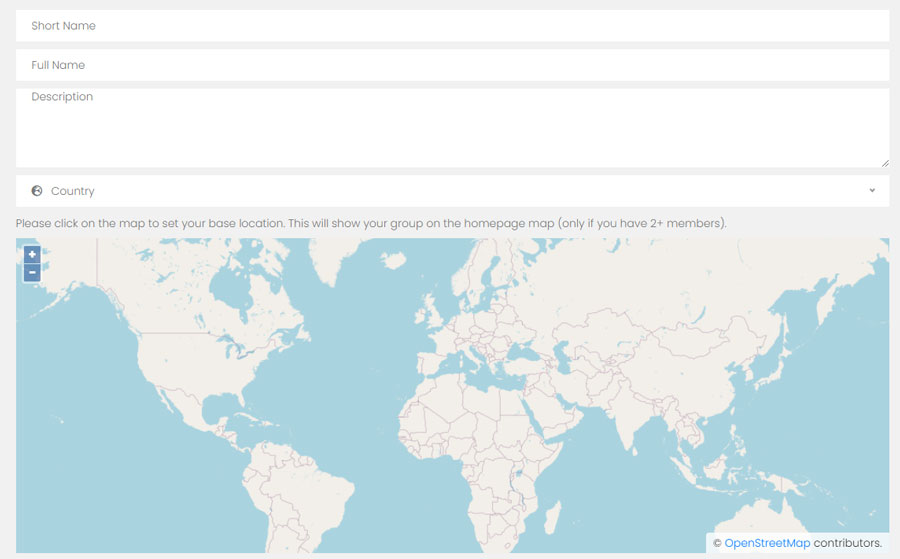This screenshot has height=559, width=900.
Task: Zoom in on the map with plus button
Action: coord(32,254)
